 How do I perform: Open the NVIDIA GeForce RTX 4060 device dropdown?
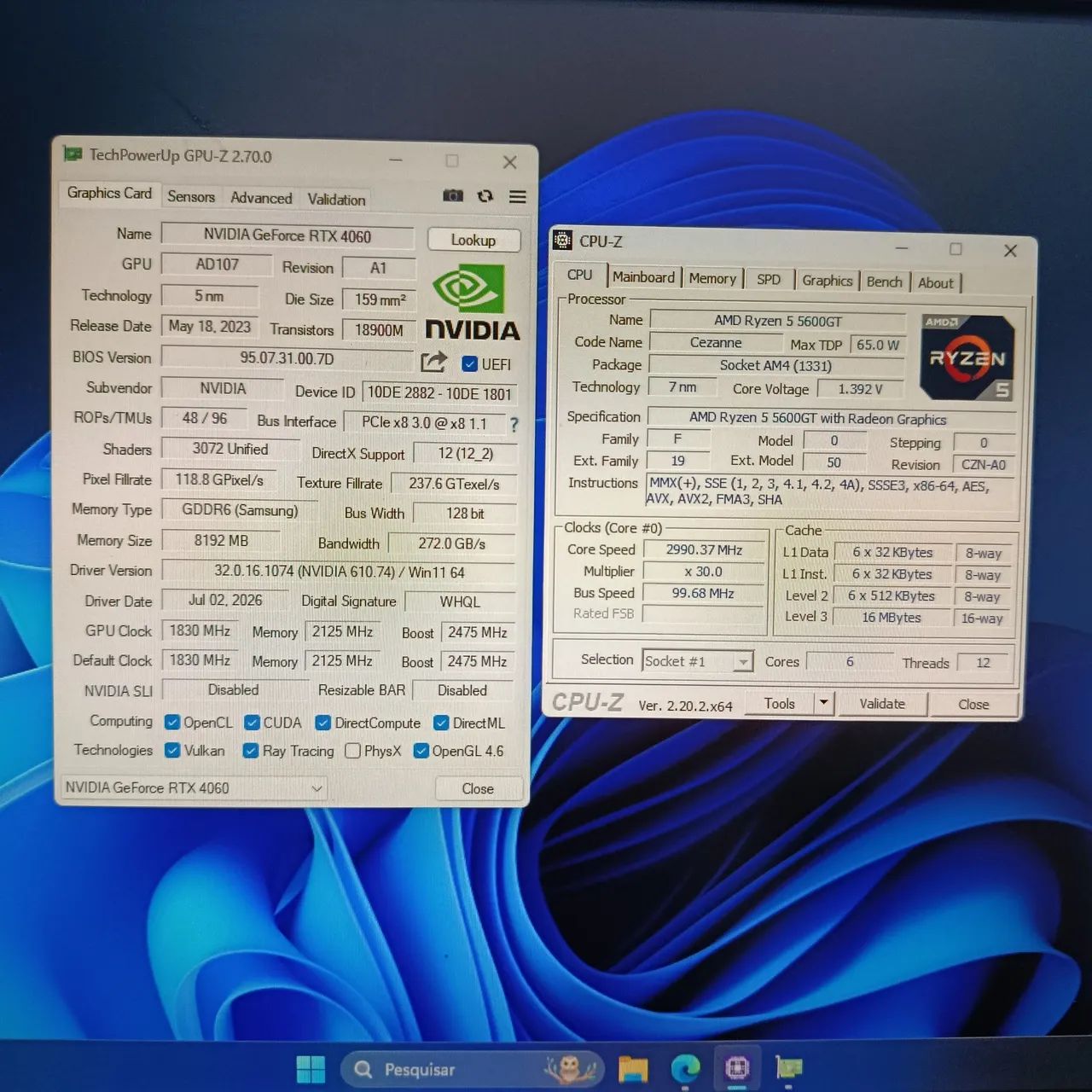(194, 788)
